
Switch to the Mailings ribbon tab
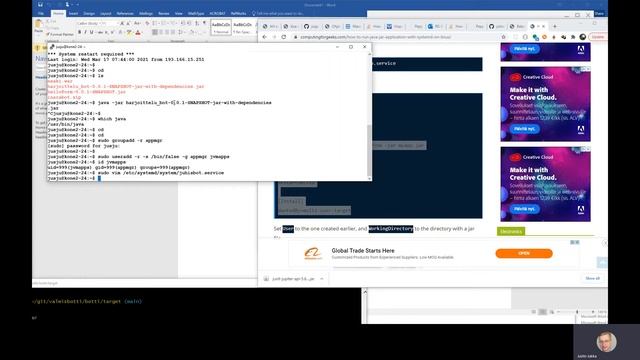pyautogui.click(x=146, y=13)
